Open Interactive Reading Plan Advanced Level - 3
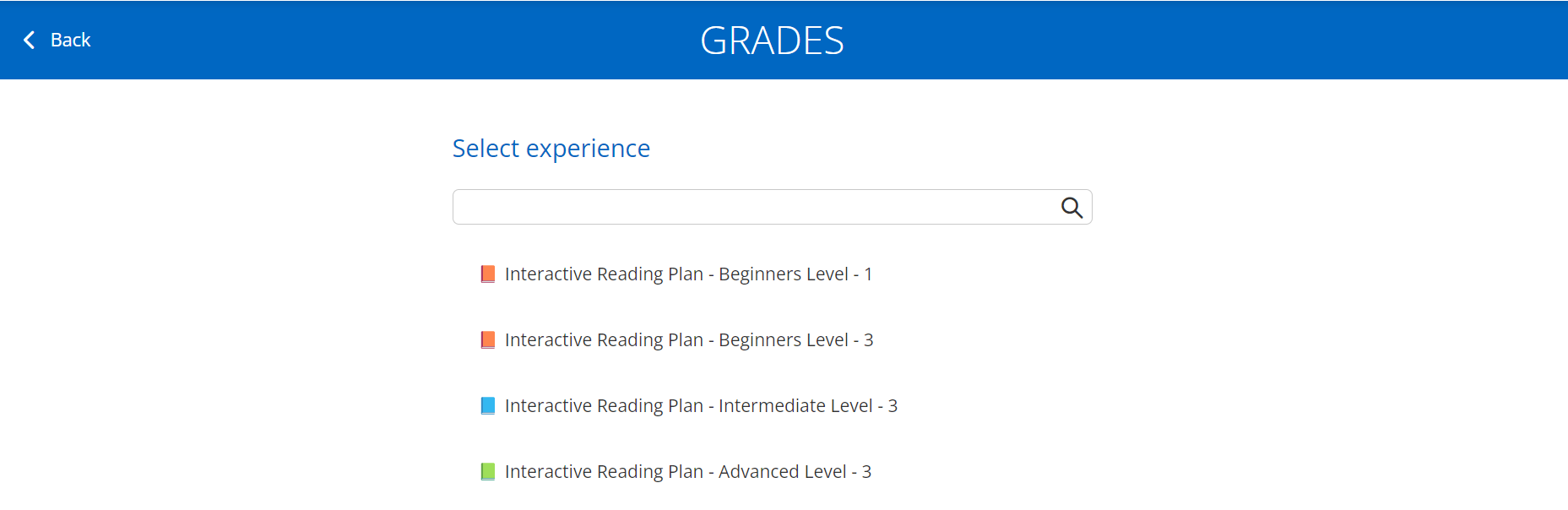The height and width of the screenshot is (510, 1568). pyautogui.click(x=688, y=471)
